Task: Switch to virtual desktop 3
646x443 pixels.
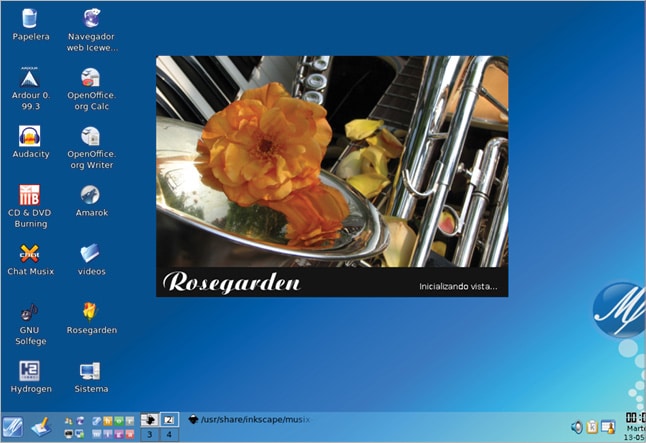Action: coord(150,434)
